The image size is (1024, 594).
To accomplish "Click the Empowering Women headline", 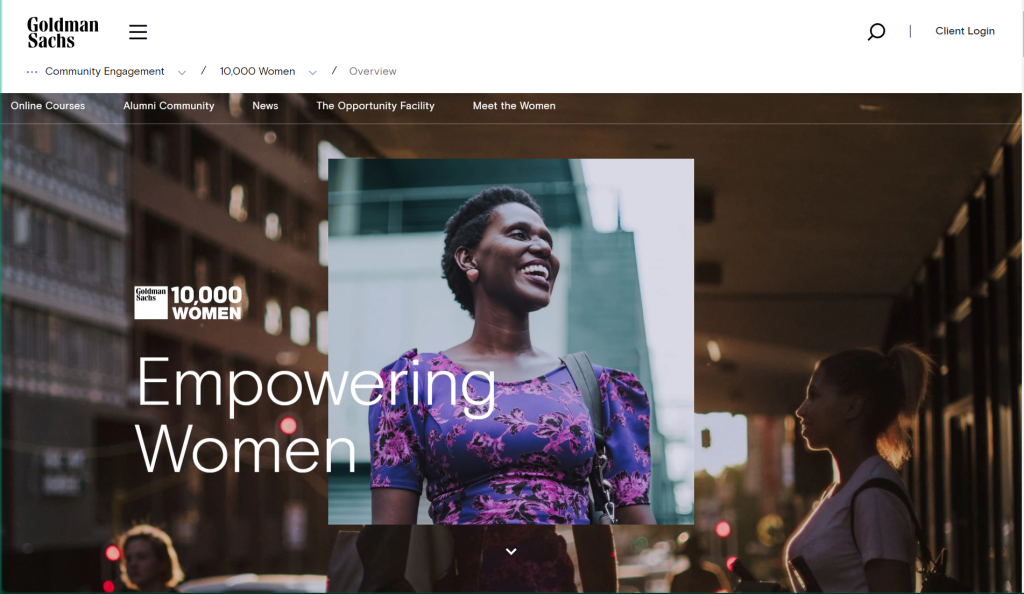I will 315,415.
